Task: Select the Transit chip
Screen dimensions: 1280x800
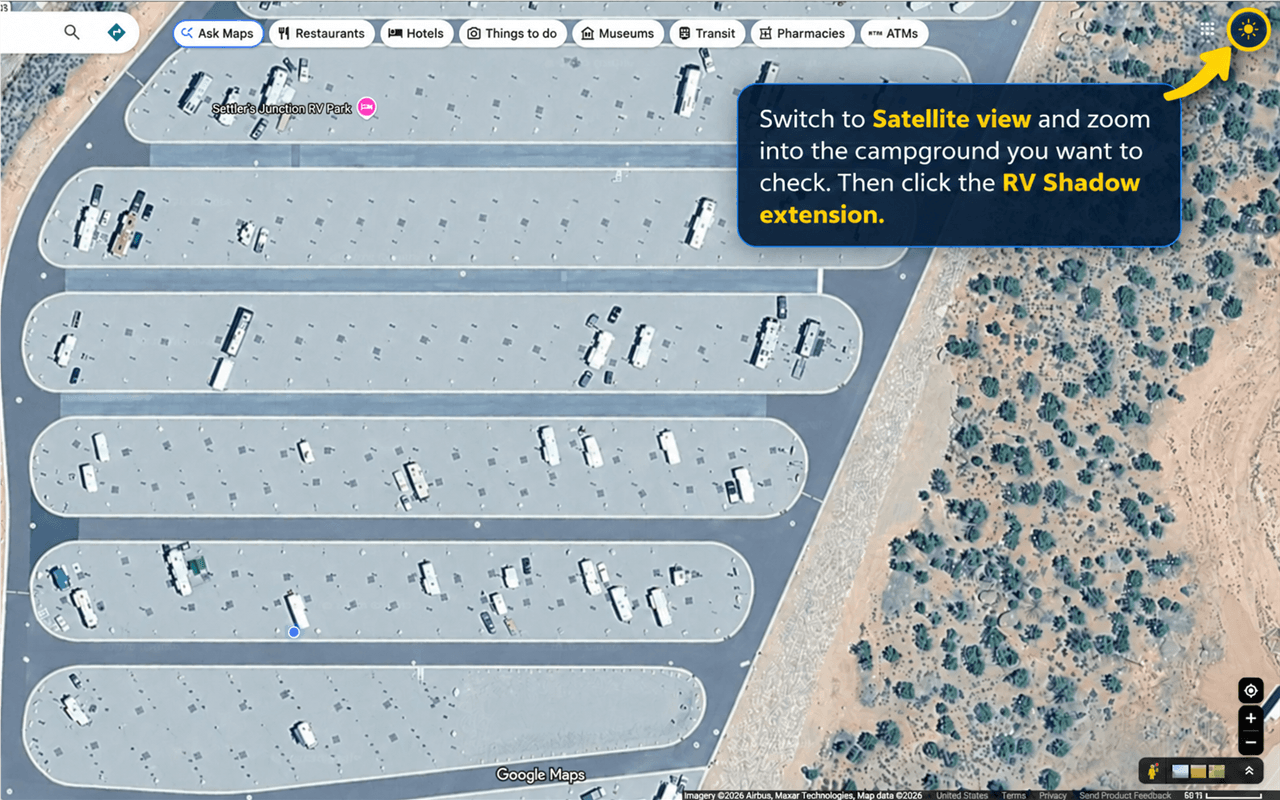Action: [707, 33]
